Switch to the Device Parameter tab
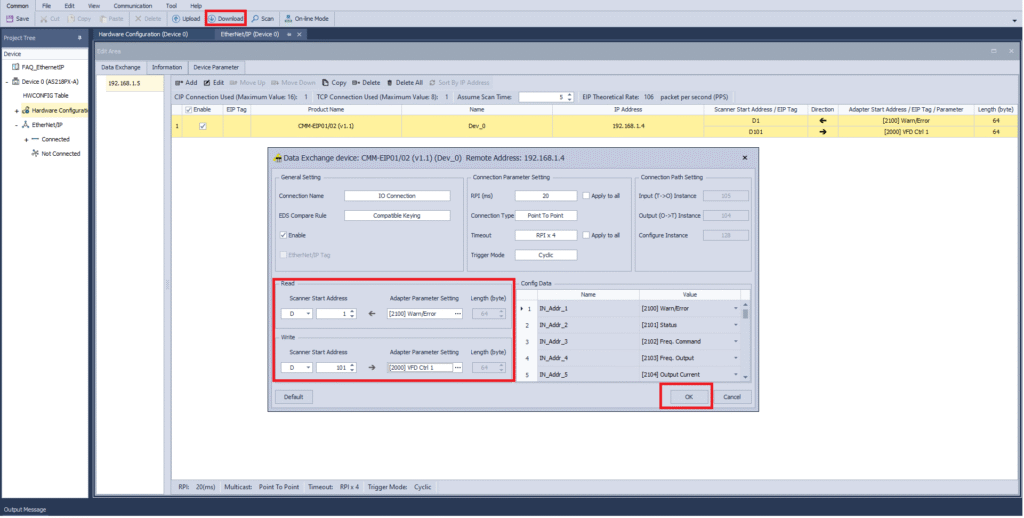 [216, 67]
